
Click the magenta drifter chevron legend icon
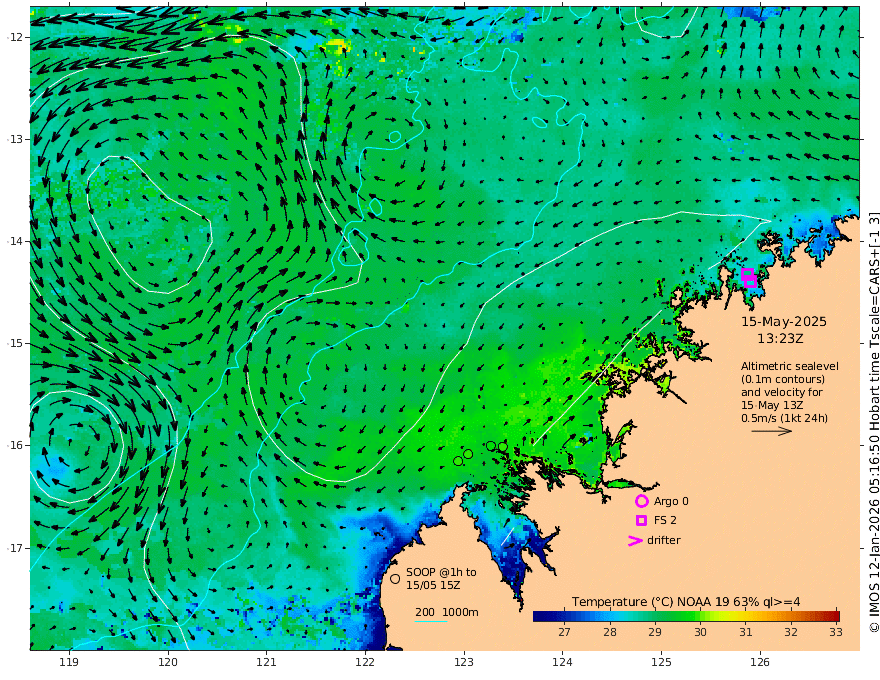click(635, 541)
